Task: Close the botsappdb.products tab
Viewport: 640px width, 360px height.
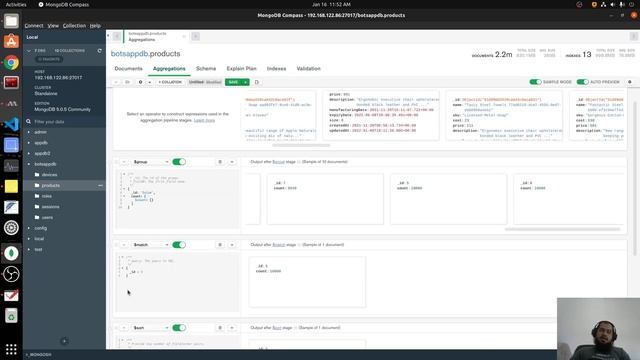Action: coord(184,36)
